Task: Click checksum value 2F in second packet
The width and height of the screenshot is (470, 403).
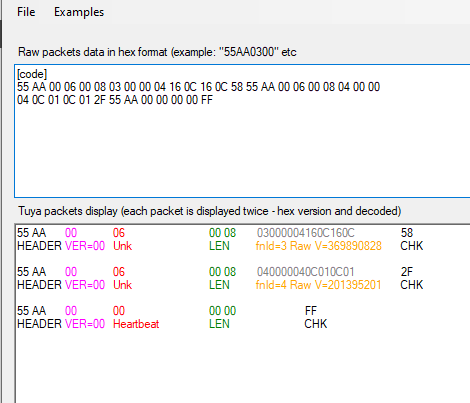Action: (x=407, y=272)
